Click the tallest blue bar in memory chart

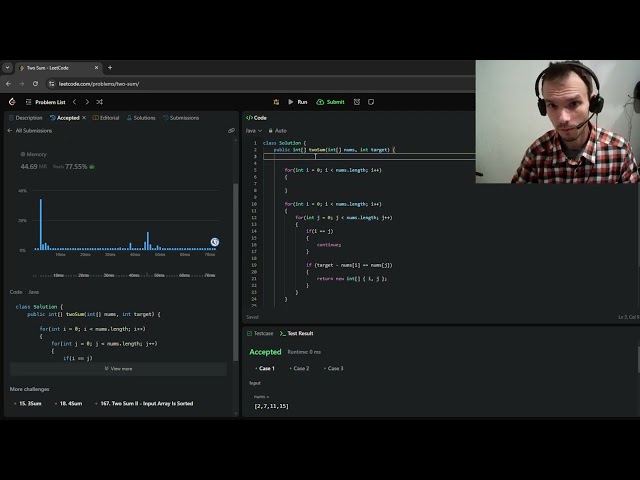click(x=40, y=224)
